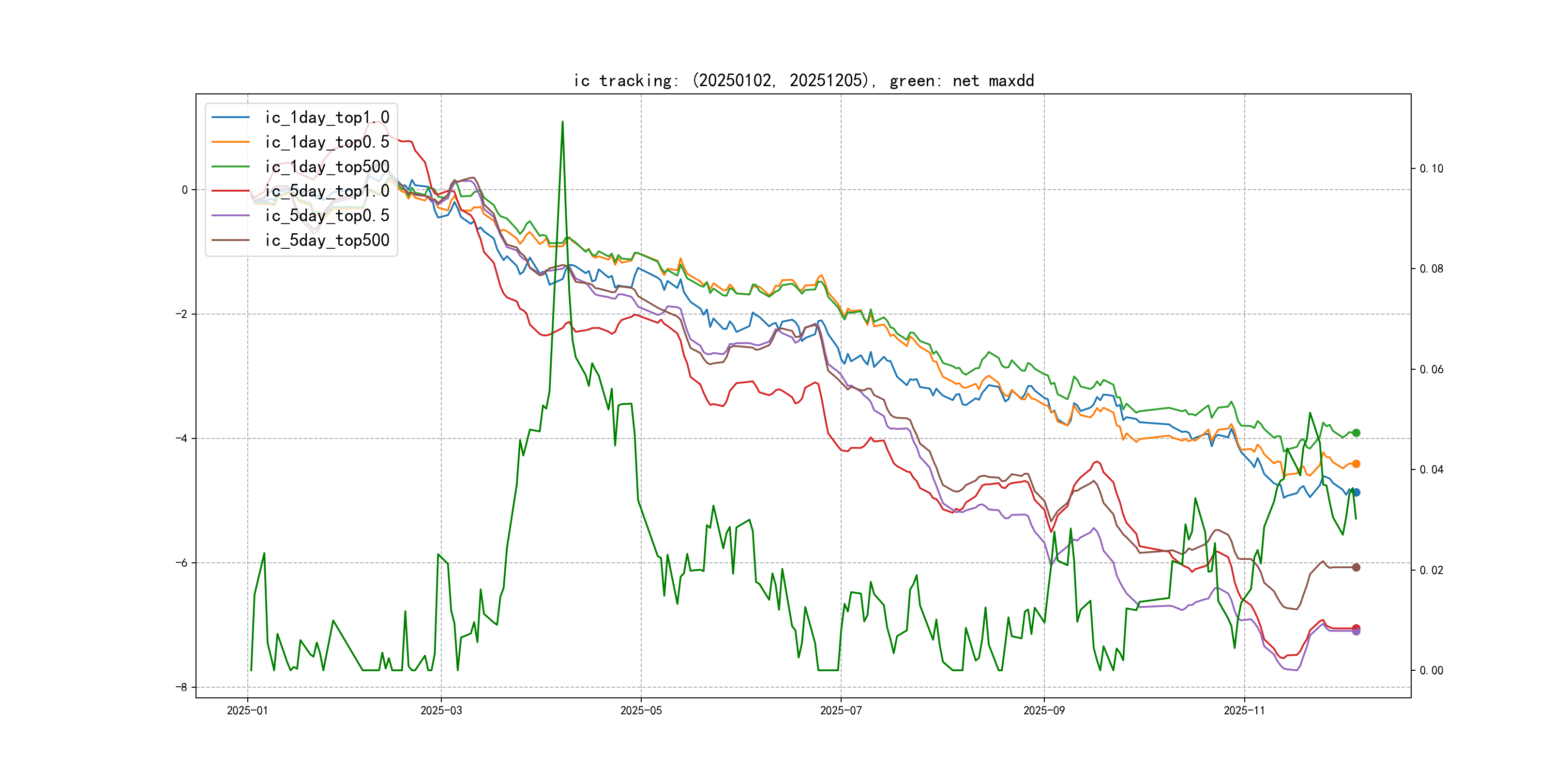Click the -8 left-axis tick label
Image resolution: width=1568 pixels, height=784 pixels.
click(181, 687)
